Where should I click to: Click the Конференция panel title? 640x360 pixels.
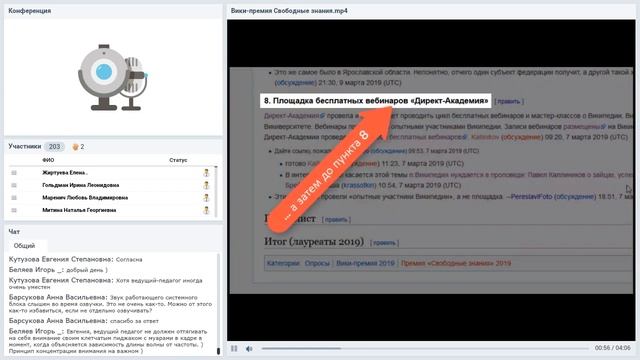30,11
